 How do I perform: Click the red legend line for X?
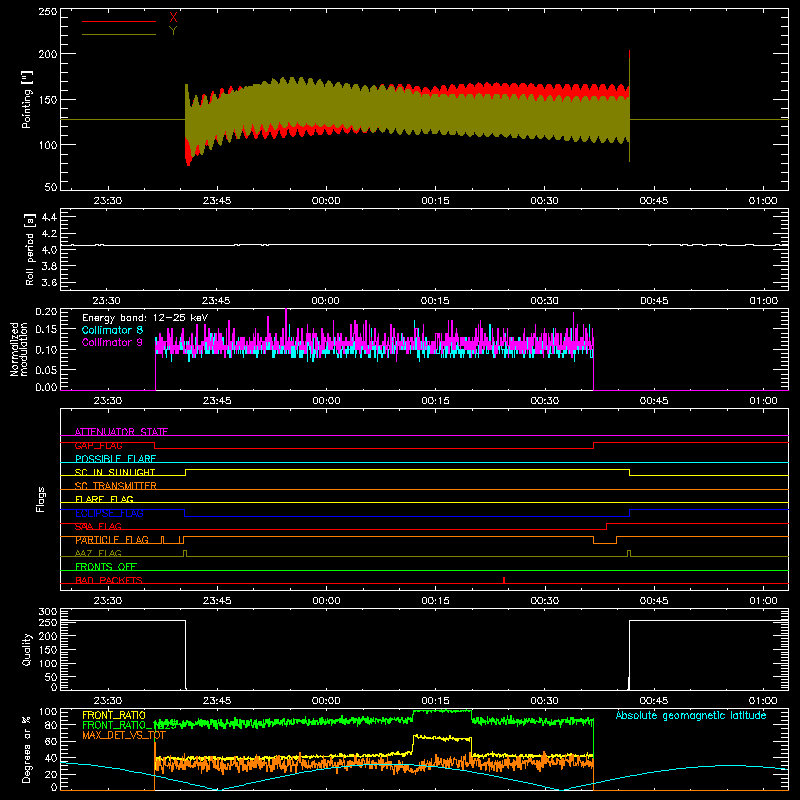click(119, 21)
